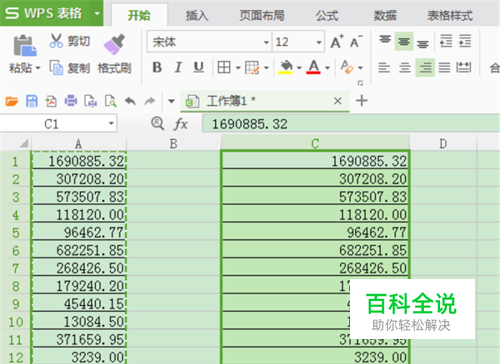Click the formula bar showing 1690885.32
The width and height of the screenshot is (500, 364).
pyautogui.click(x=351, y=124)
